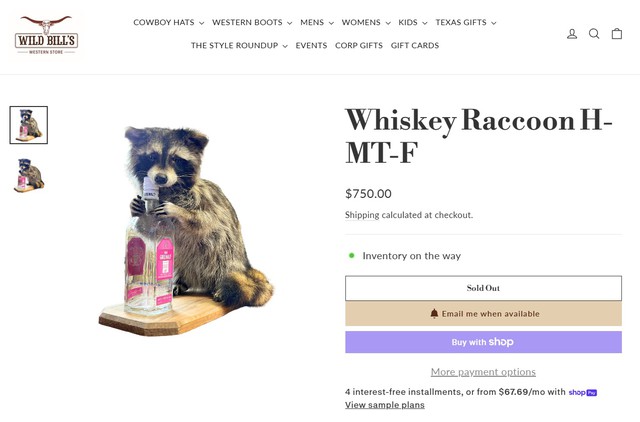Open the shopping cart icon
640x422 pixels.
click(x=617, y=33)
